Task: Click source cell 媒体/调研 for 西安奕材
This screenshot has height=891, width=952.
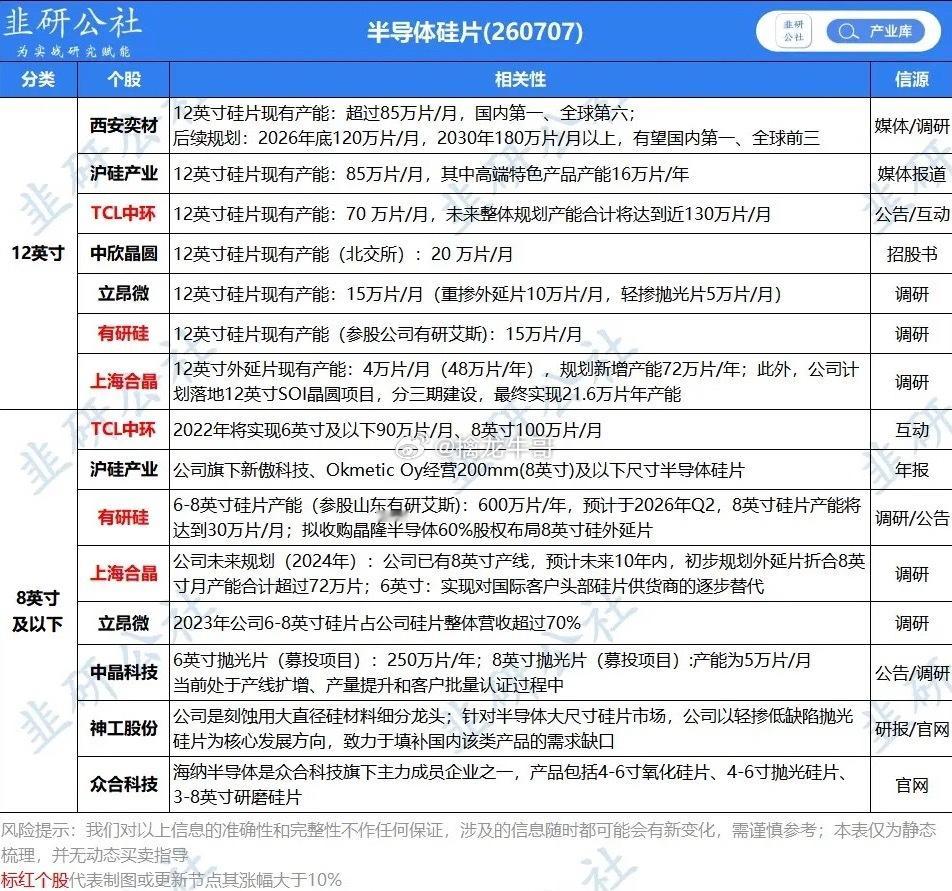Action: click(x=911, y=126)
